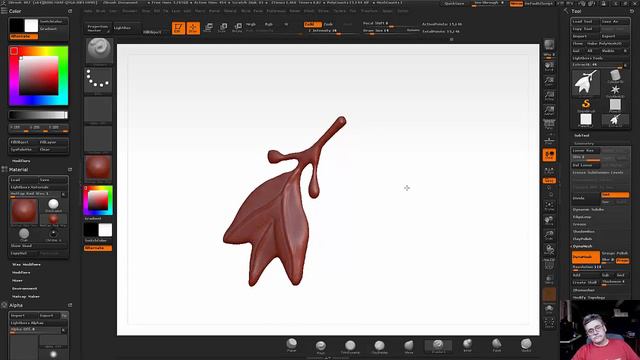Screen dimensions: 640x360
Task: Open the Render menu in menu bar
Action: coord(295,11)
